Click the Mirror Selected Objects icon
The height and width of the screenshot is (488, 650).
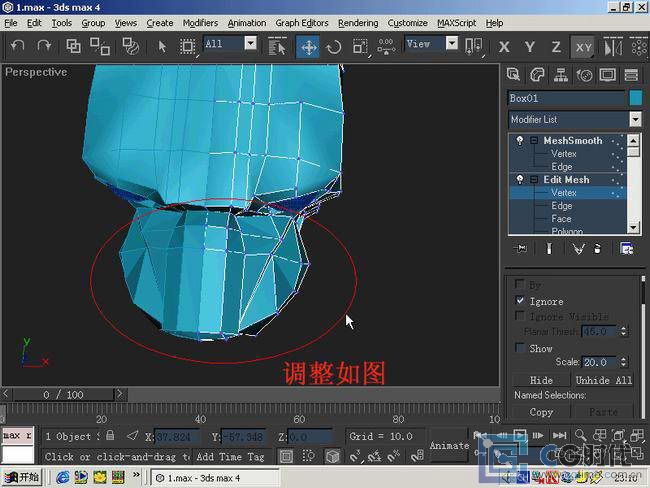(x=613, y=46)
